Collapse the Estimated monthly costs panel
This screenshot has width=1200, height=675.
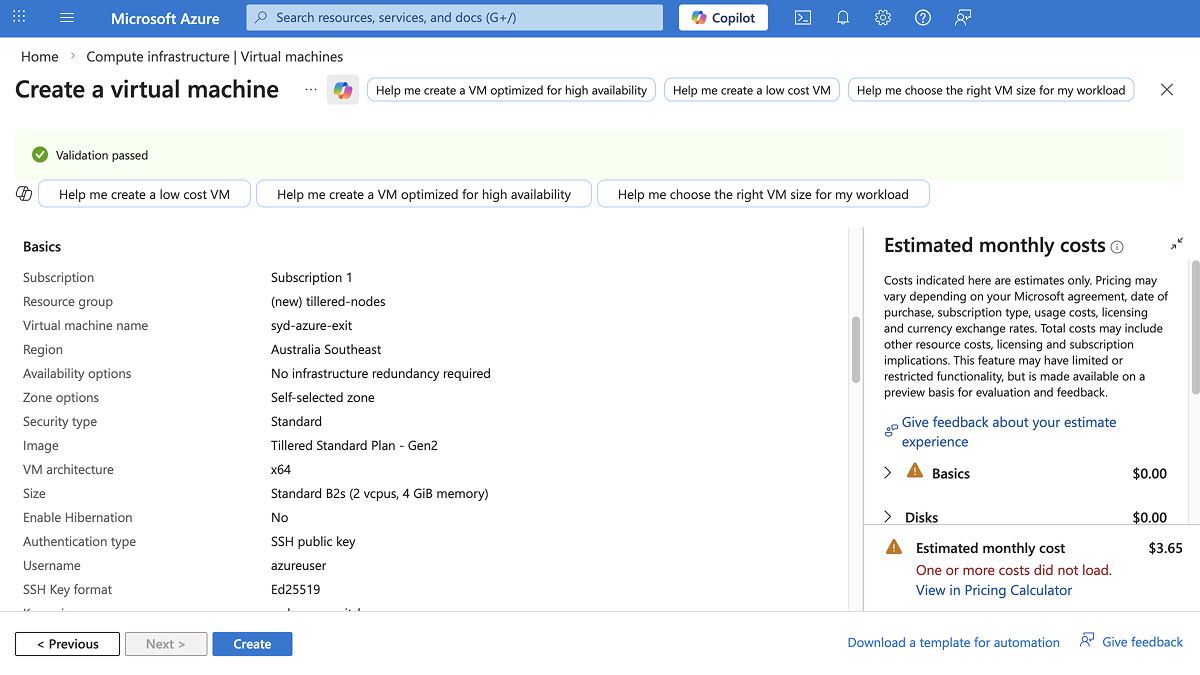(x=1176, y=243)
